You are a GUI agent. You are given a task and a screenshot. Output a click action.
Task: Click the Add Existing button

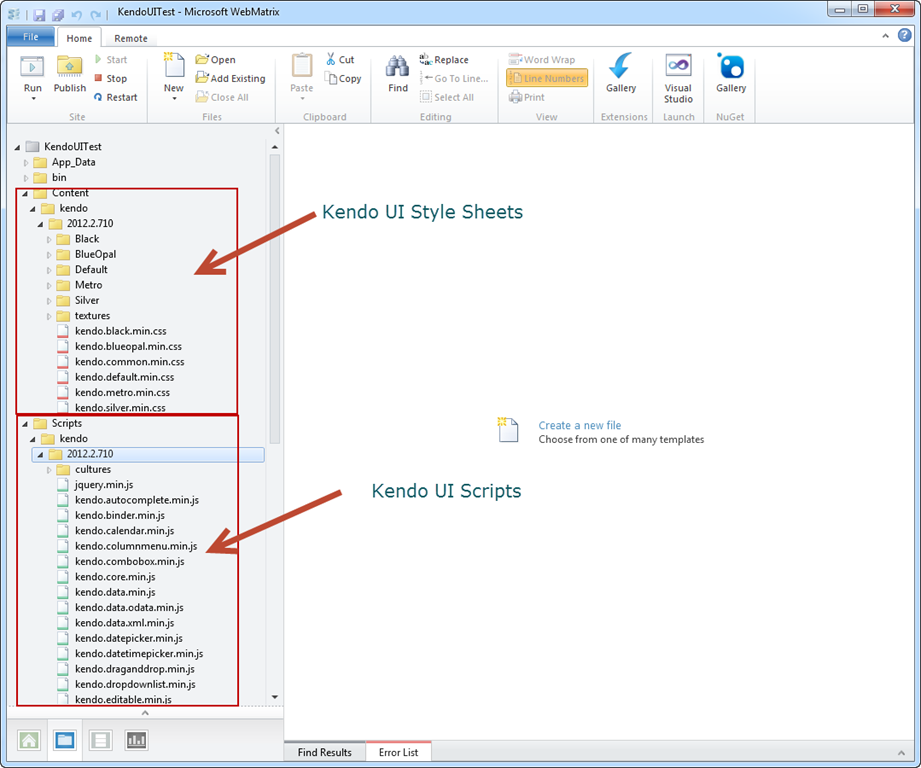pyautogui.click(x=230, y=78)
